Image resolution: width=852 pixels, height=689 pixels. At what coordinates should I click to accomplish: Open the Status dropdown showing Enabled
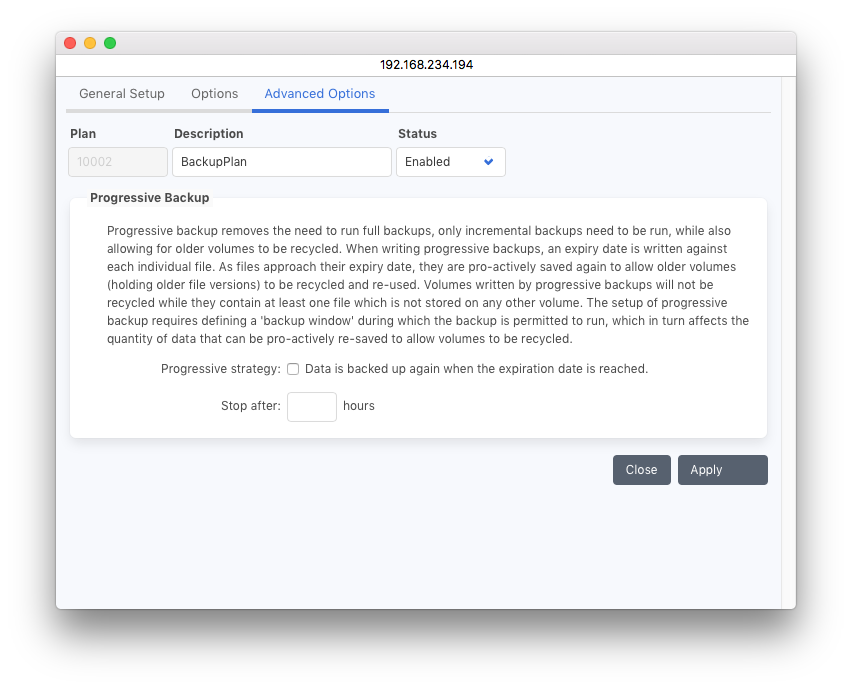coord(450,162)
